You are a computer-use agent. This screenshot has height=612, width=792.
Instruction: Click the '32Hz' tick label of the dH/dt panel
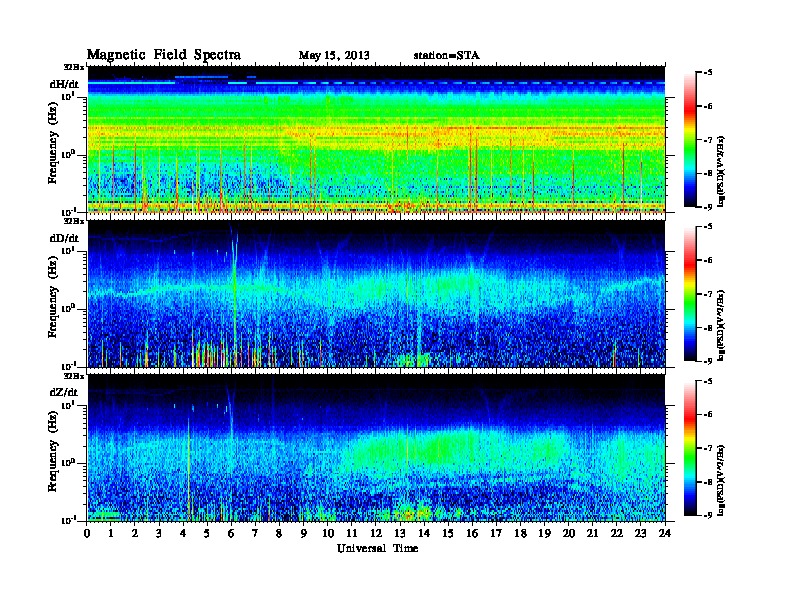(x=74, y=67)
